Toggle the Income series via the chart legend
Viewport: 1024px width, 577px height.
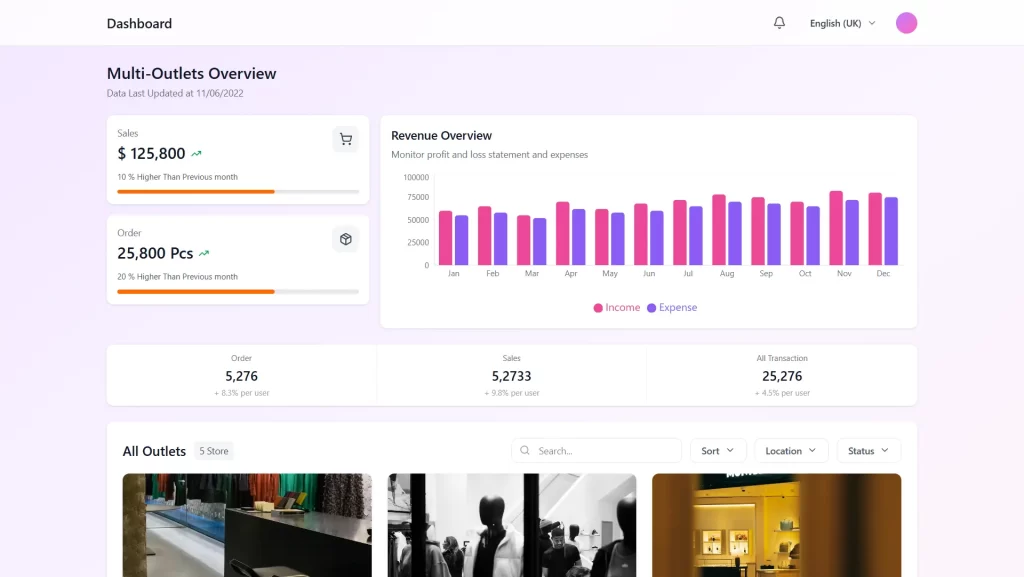(x=617, y=307)
